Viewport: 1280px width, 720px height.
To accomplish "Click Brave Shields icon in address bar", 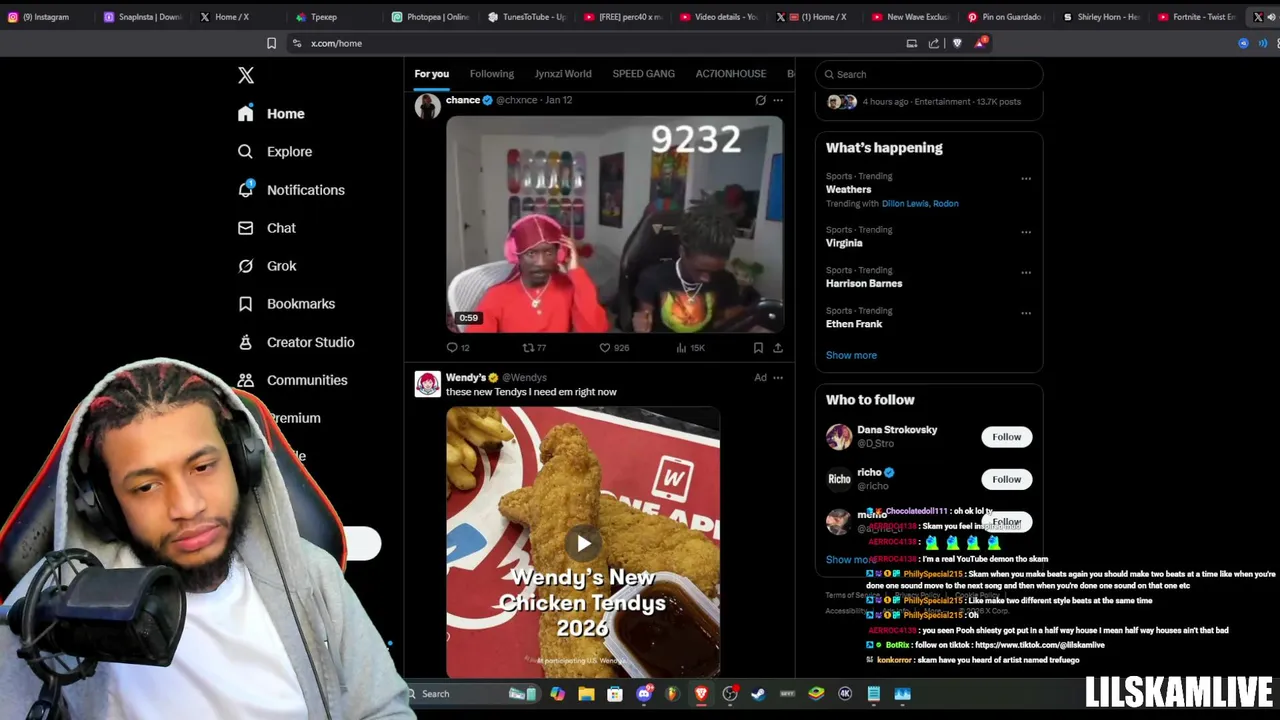I will pyautogui.click(x=957, y=43).
